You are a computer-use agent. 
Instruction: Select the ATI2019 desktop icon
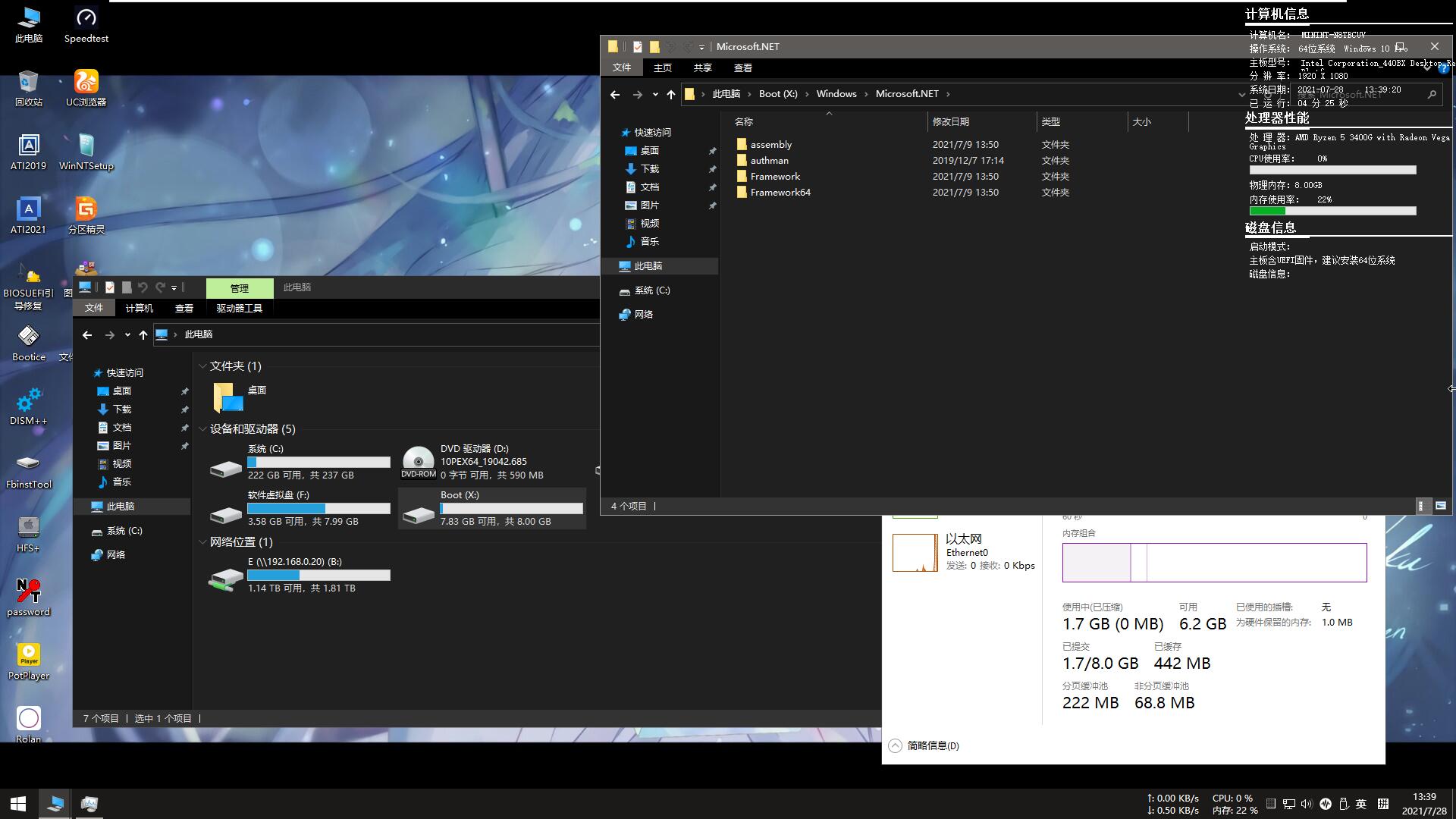click(x=28, y=152)
